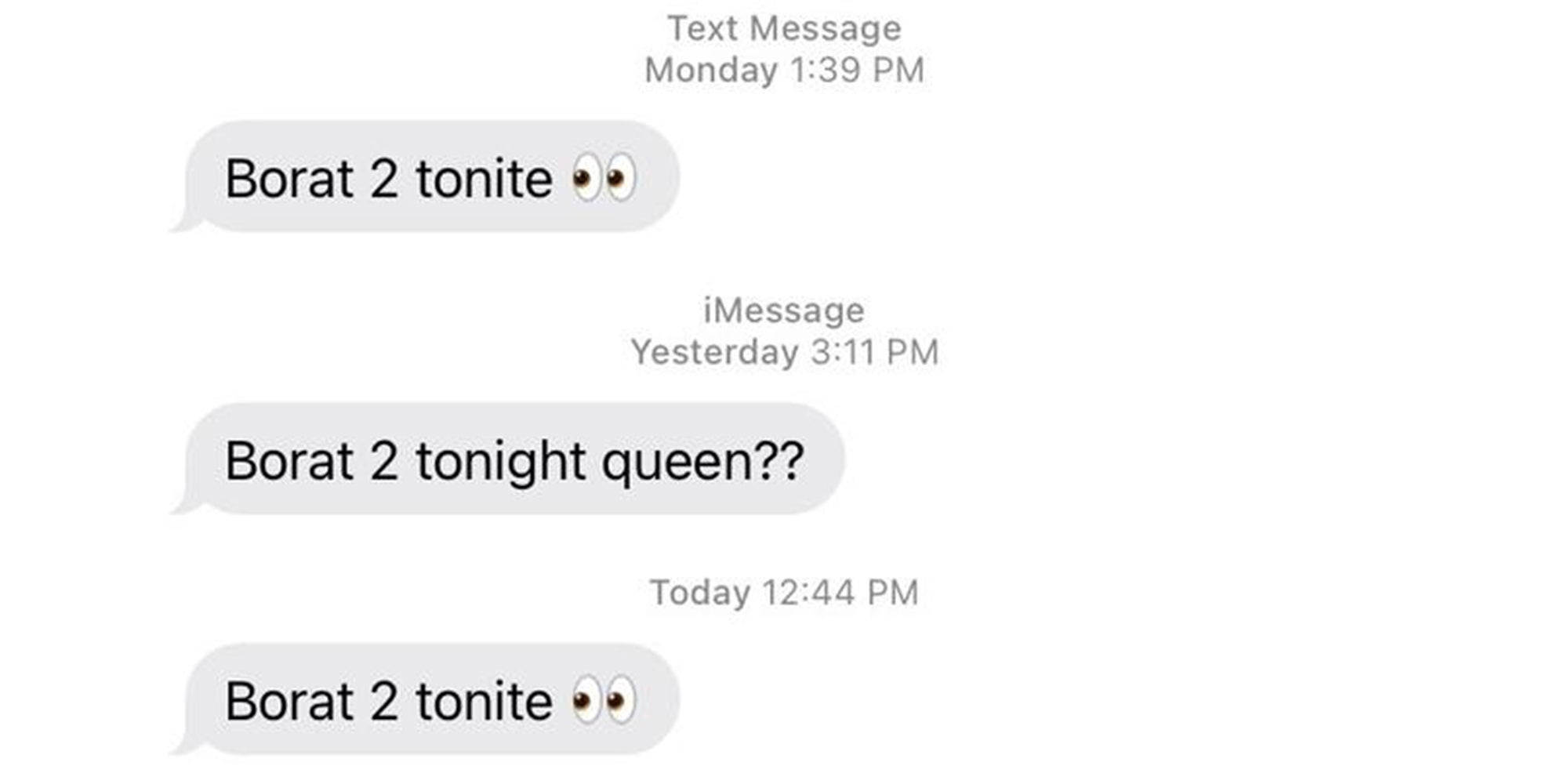Click the word 'tonite' in the first message
The width and height of the screenshot is (1568, 784).
click(x=488, y=179)
